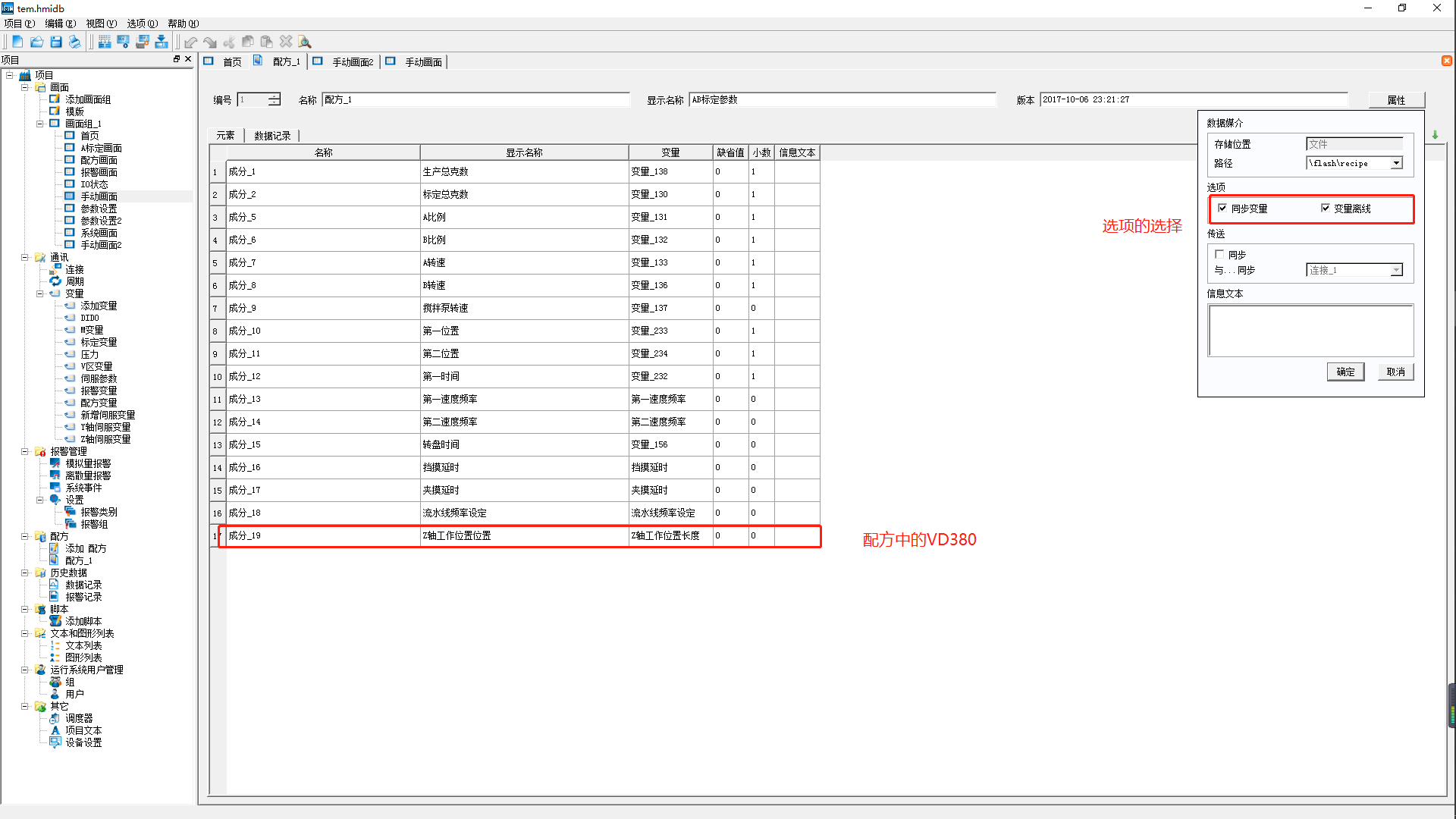Click the 信息文本 text area
The image size is (1456, 819).
pos(1310,331)
